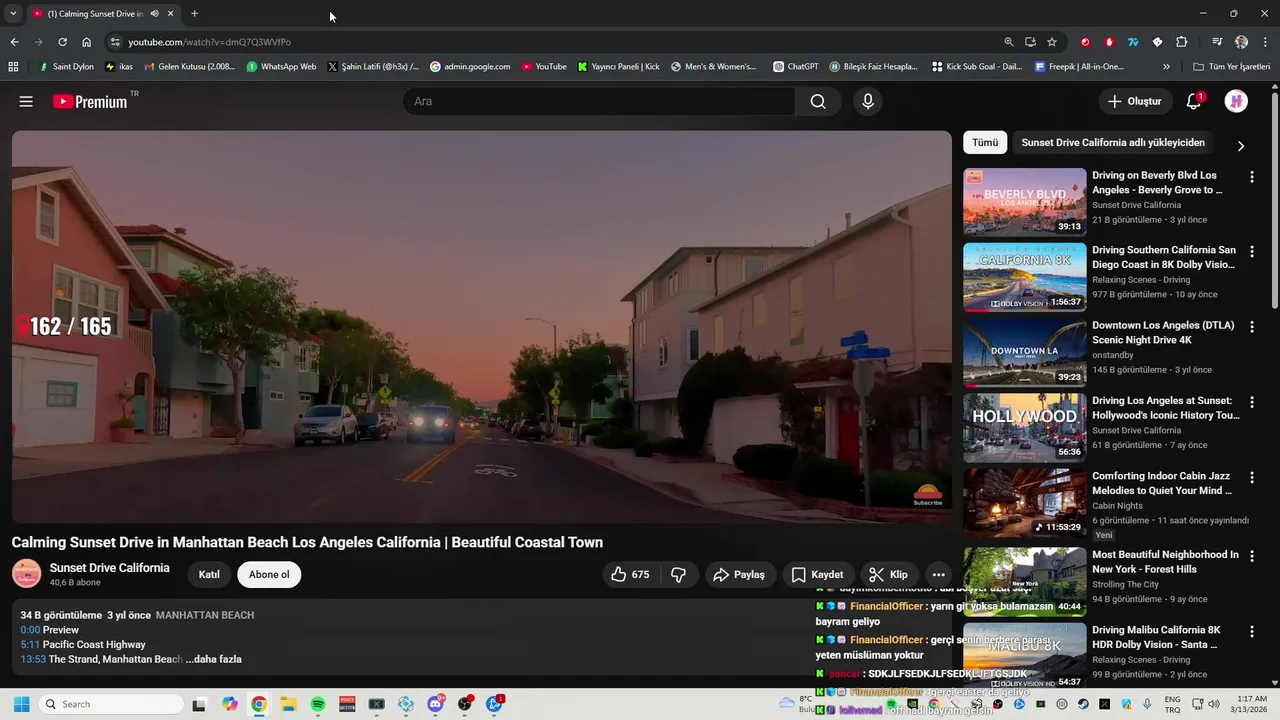
Task: Jump to 5:11 Pacific Coast Highway timestamp
Action: point(30,645)
